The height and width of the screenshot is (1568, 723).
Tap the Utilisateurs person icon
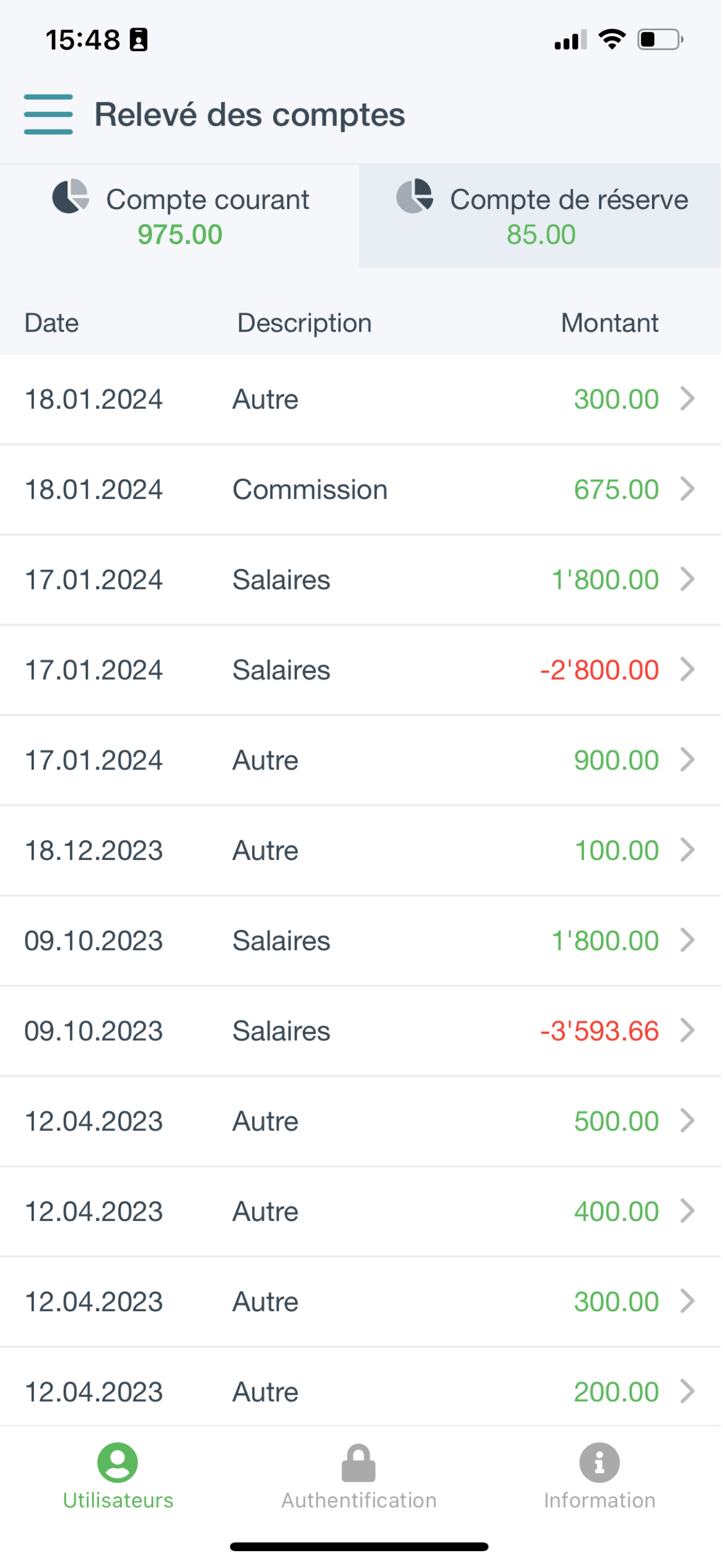118,1462
